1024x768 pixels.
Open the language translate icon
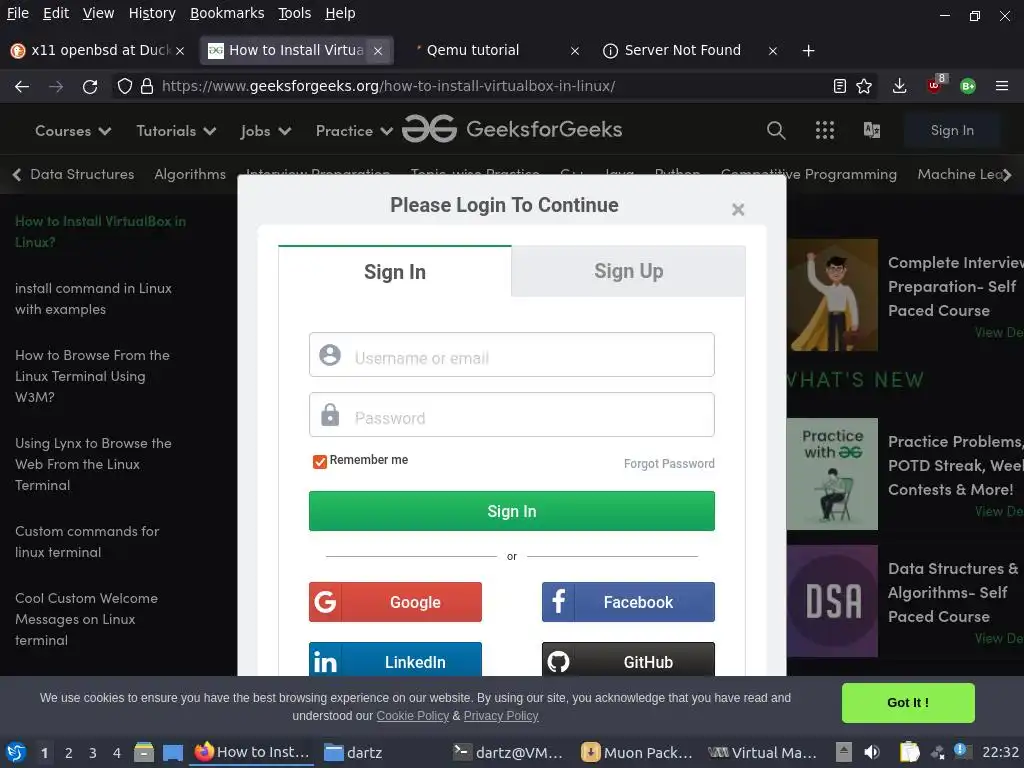[872, 131]
